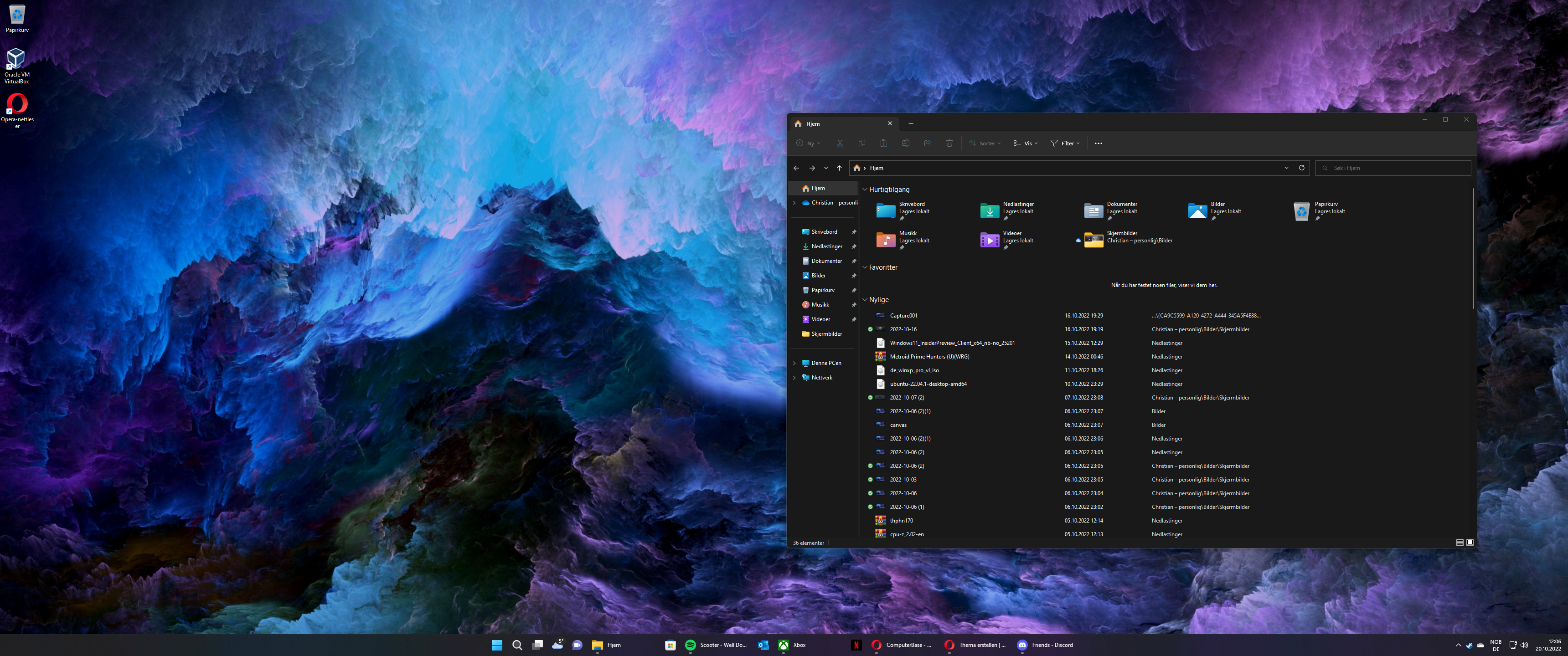Switch to ComputerBase Opera taskbar window
1568x656 pixels.
902,645
